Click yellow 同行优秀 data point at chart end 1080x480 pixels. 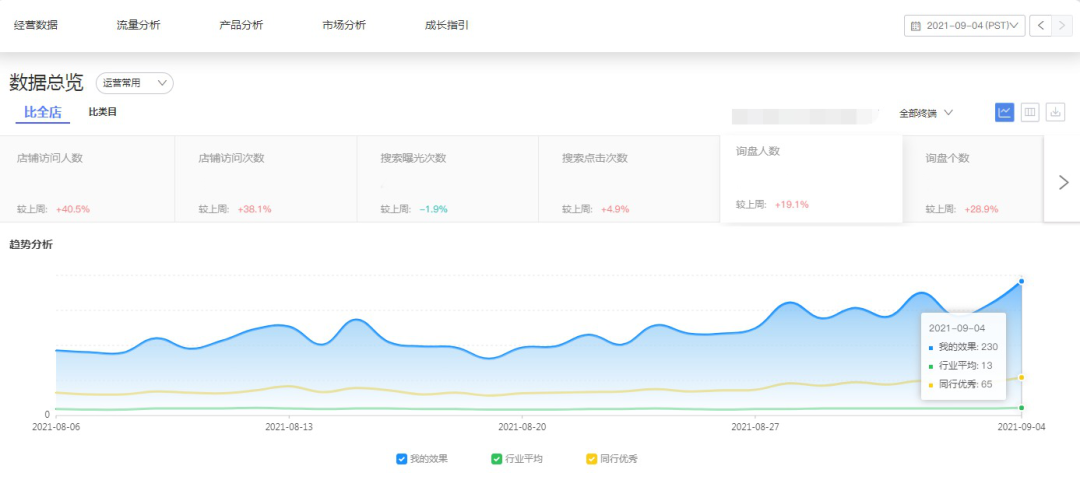coord(1021,377)
